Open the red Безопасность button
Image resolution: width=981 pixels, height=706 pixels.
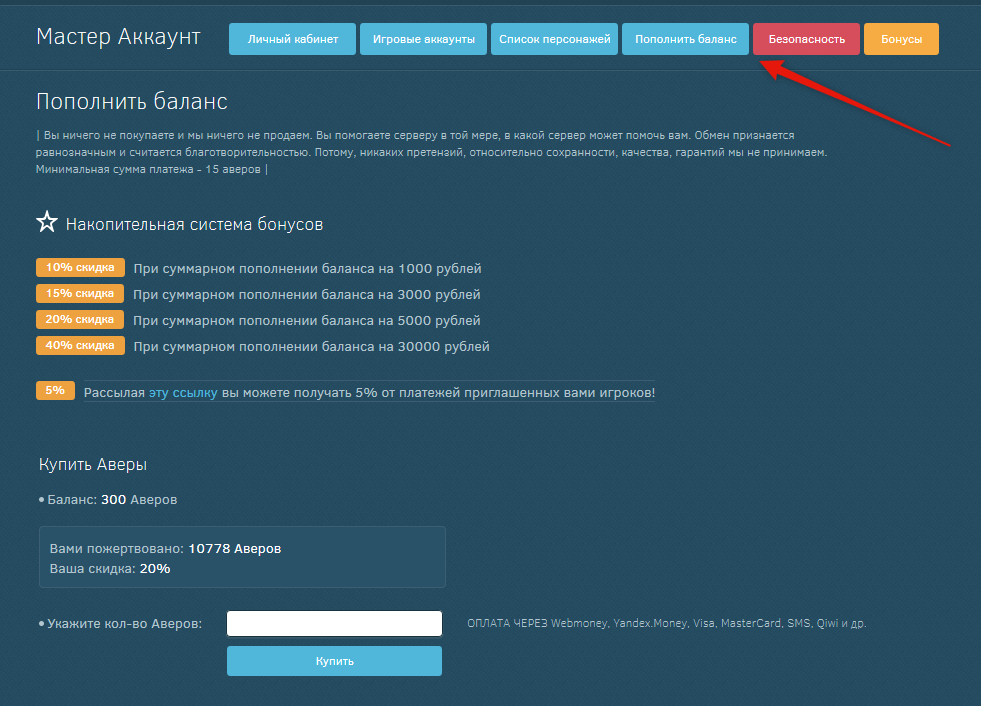point(806,39)
